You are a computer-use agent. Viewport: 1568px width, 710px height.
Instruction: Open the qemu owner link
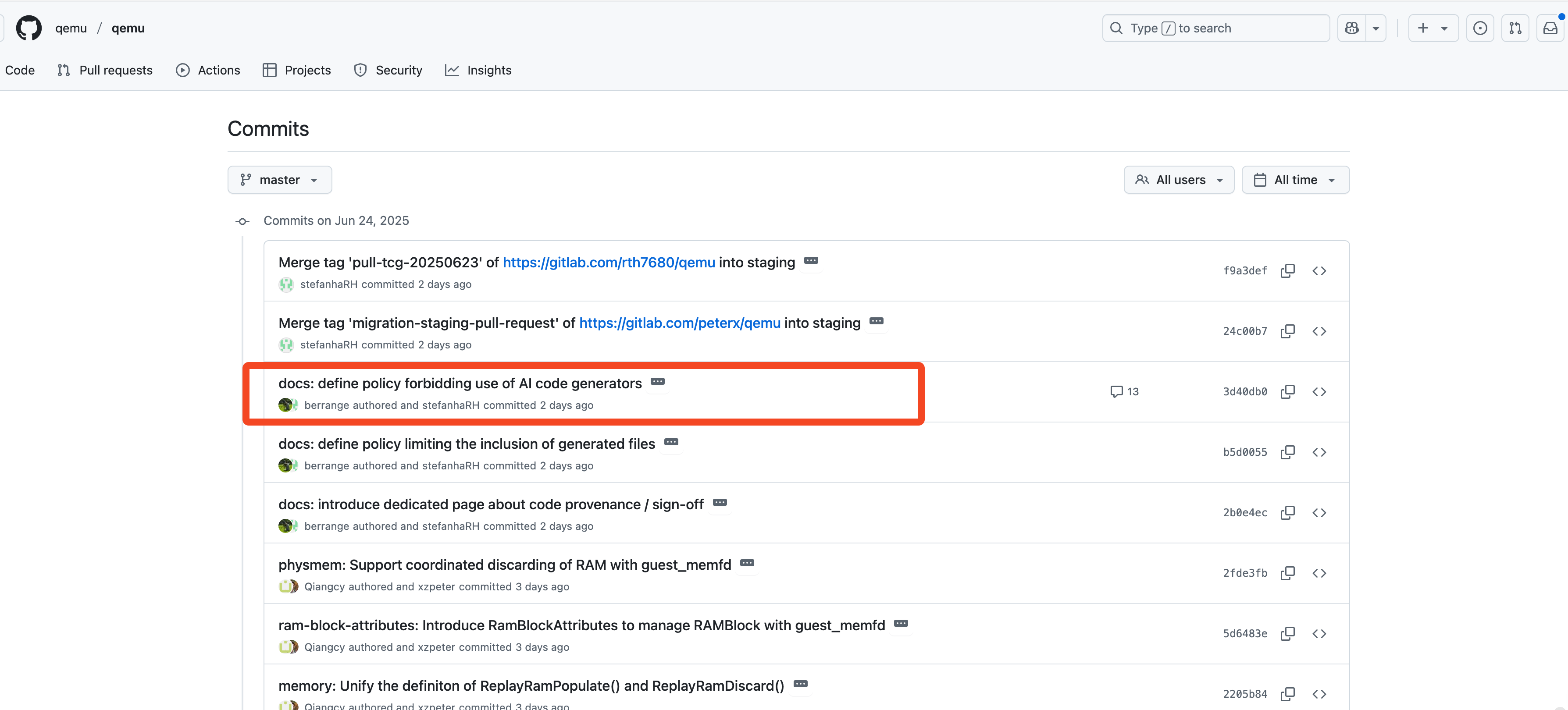71,28
